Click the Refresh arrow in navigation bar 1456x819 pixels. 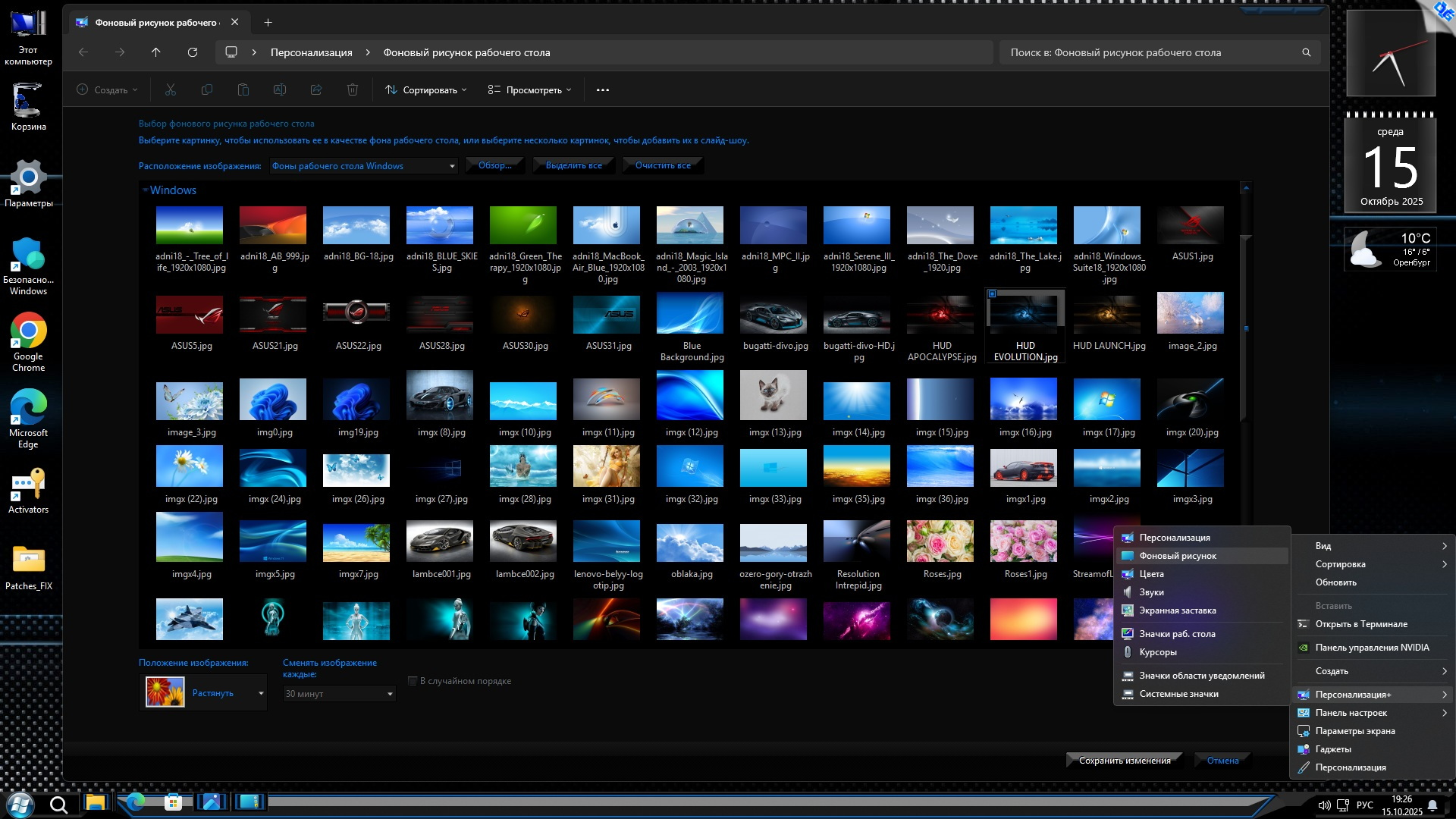click(193, 52)
